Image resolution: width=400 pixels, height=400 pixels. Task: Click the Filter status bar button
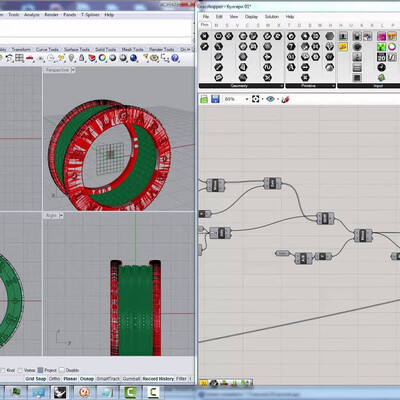181,379
